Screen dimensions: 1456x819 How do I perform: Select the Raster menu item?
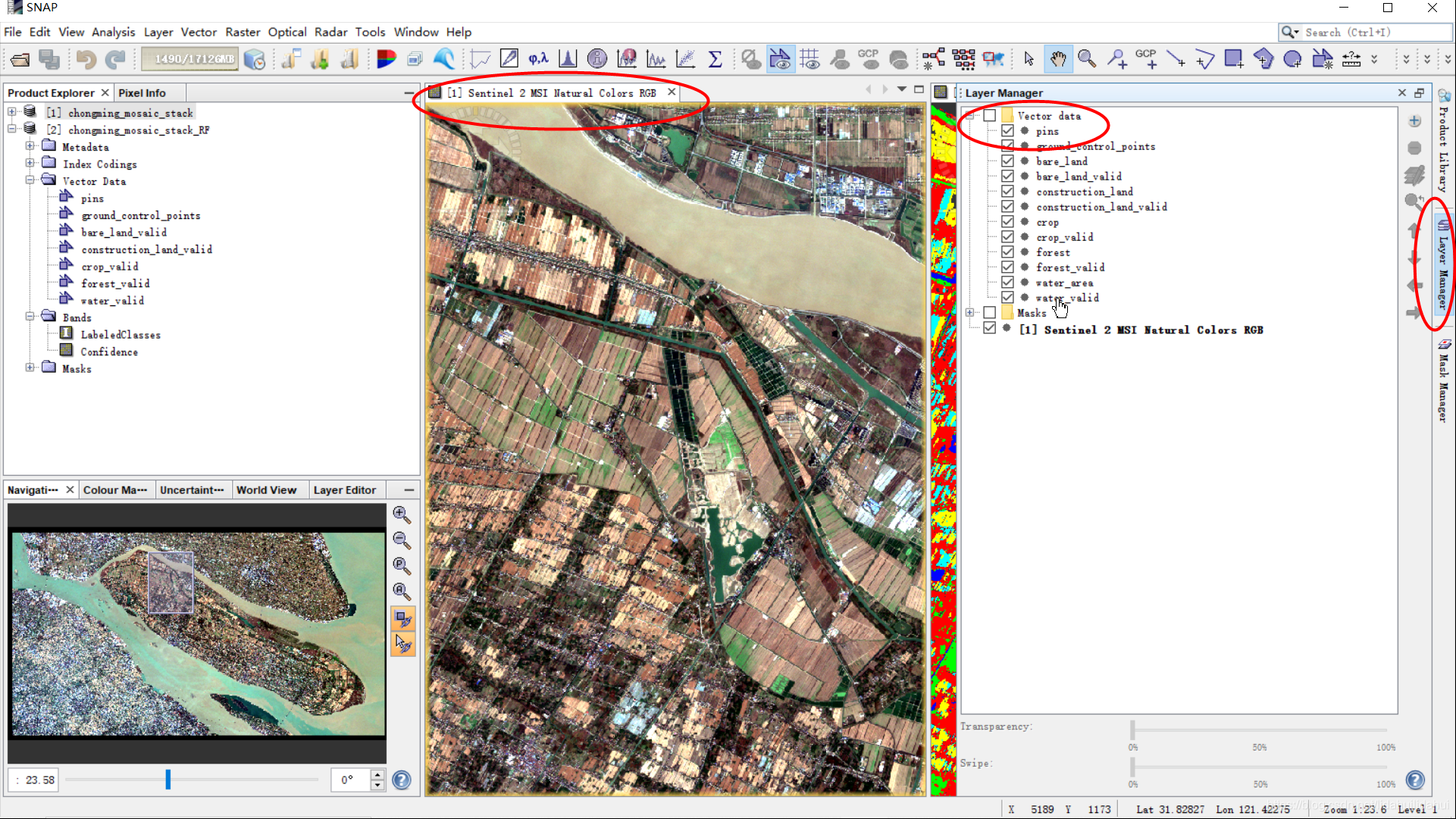[243, 32]
